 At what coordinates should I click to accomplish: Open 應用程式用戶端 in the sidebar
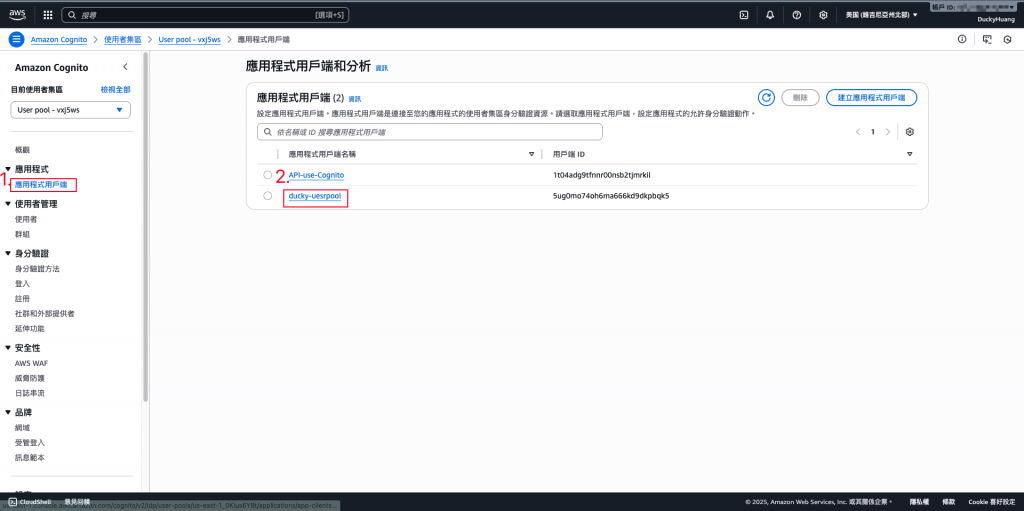click(x=40, y=185)
